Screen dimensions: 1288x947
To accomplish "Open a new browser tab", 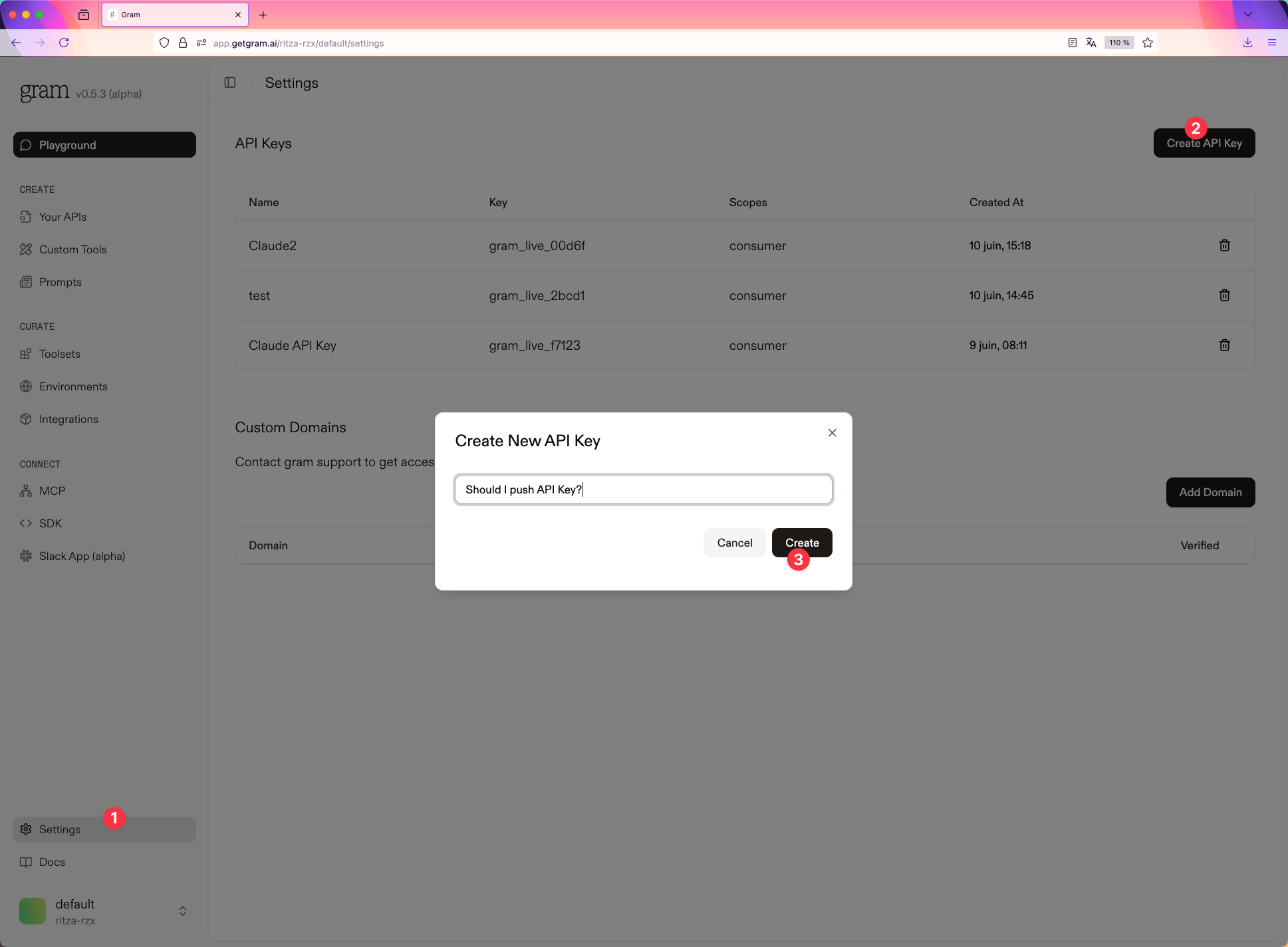I will [x=263, y=15].
